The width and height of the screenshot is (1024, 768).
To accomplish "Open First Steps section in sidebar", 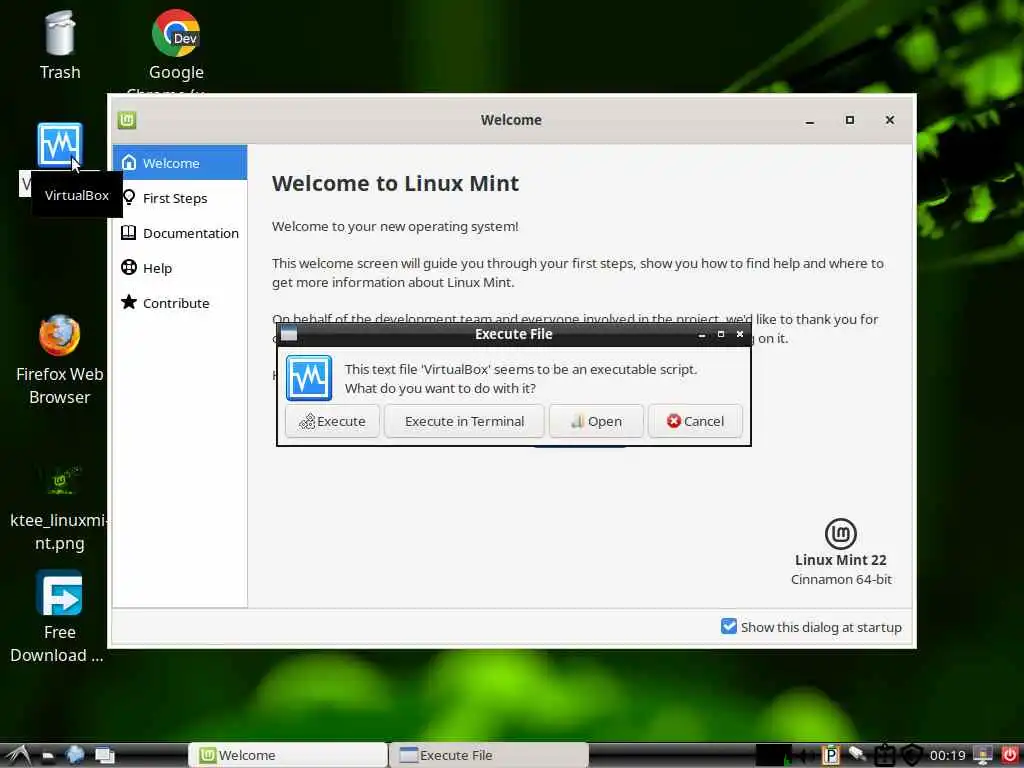I will click(180, 198).
